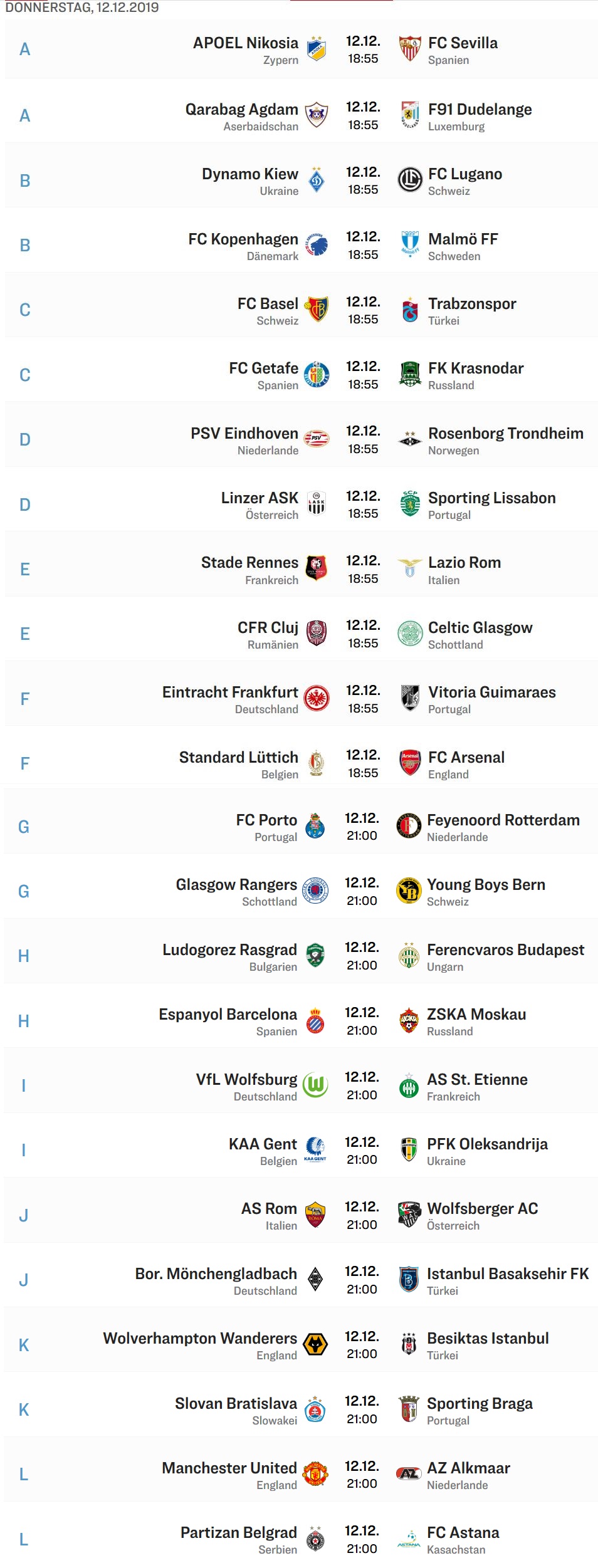Screen dimensions: 598x1568
Task: Click the Wolverhampton Wanderers wolf logo
Action: pyautogui.click(x=315, y=1344)
